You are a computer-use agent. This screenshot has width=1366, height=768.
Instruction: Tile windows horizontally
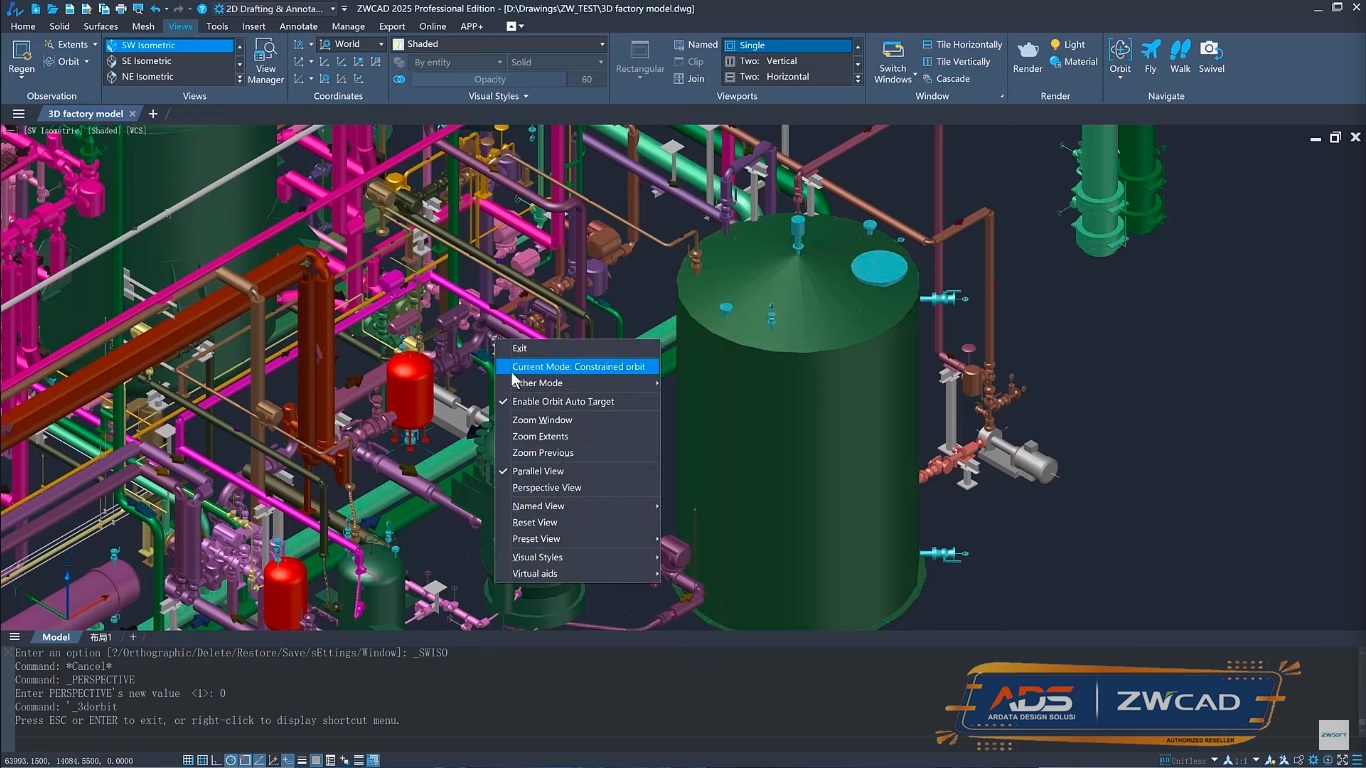[961, 45]
